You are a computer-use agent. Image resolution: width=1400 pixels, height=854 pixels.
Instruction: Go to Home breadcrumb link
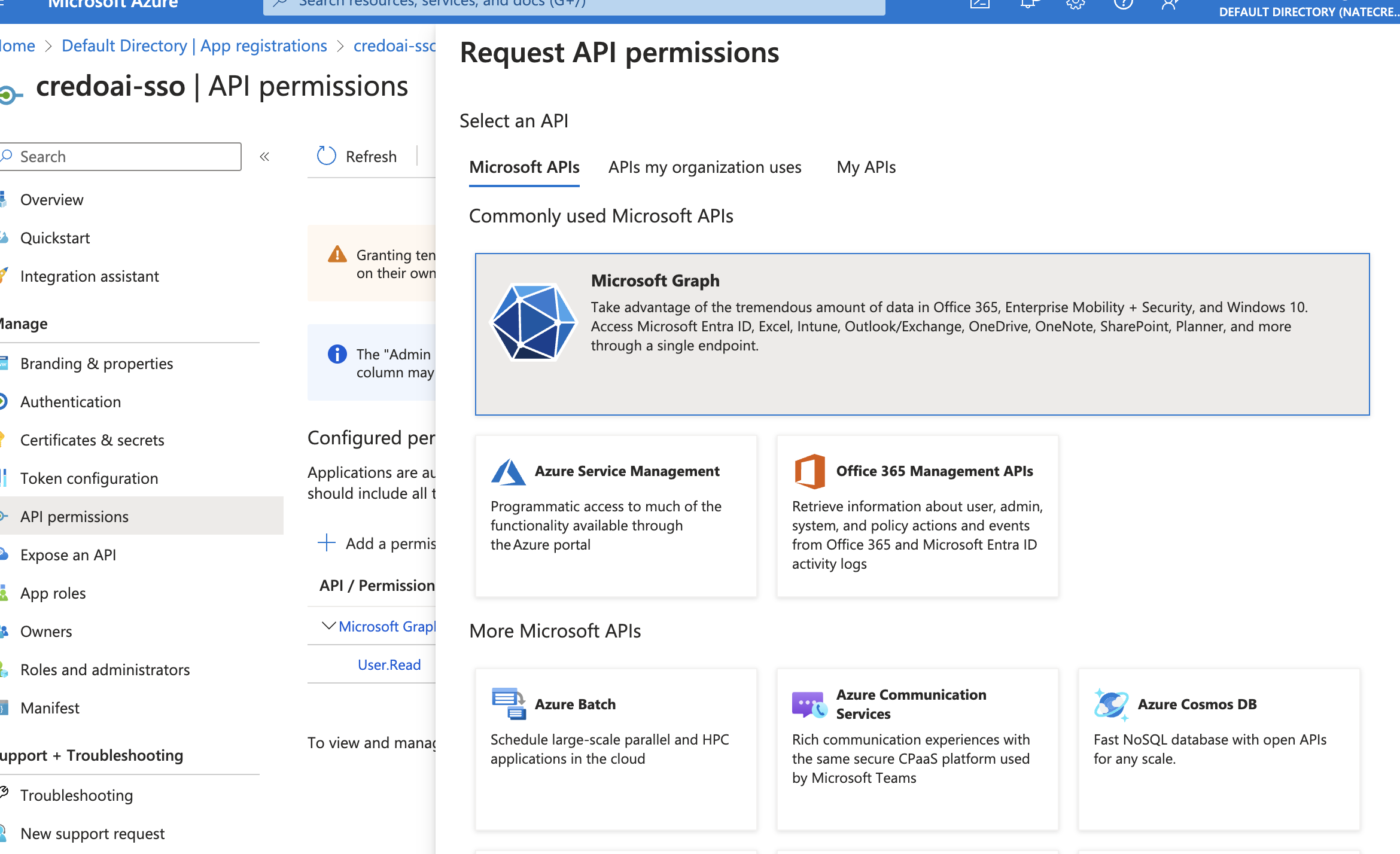(17, 46)
